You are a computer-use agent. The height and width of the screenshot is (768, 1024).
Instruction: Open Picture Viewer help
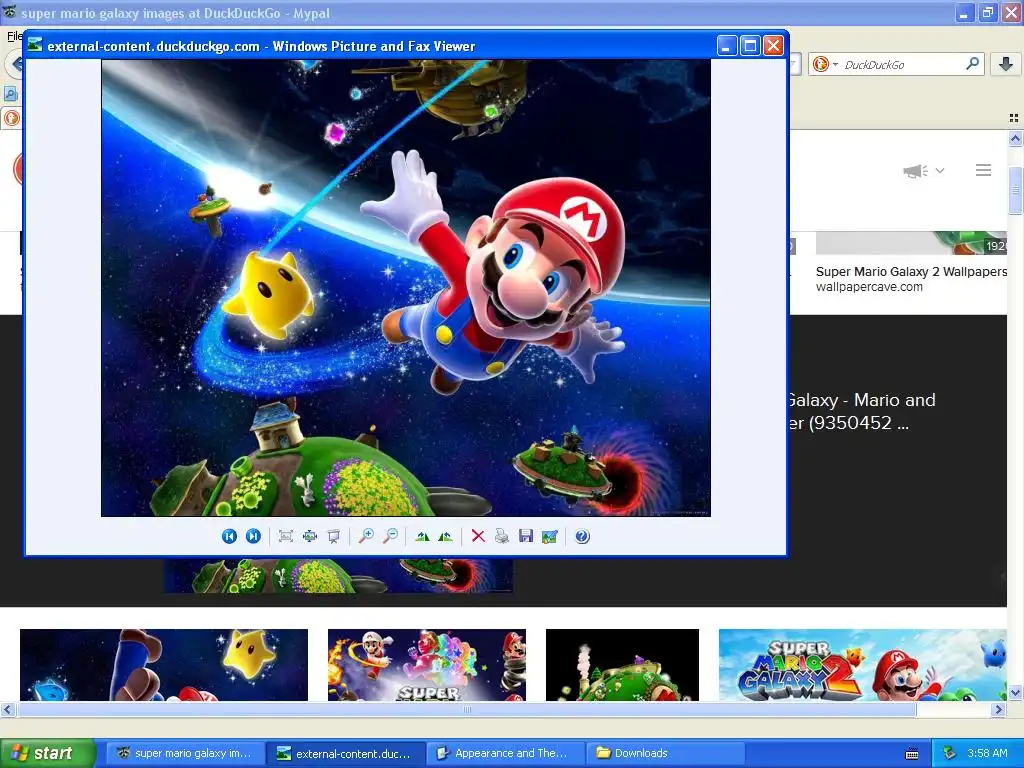582,536
